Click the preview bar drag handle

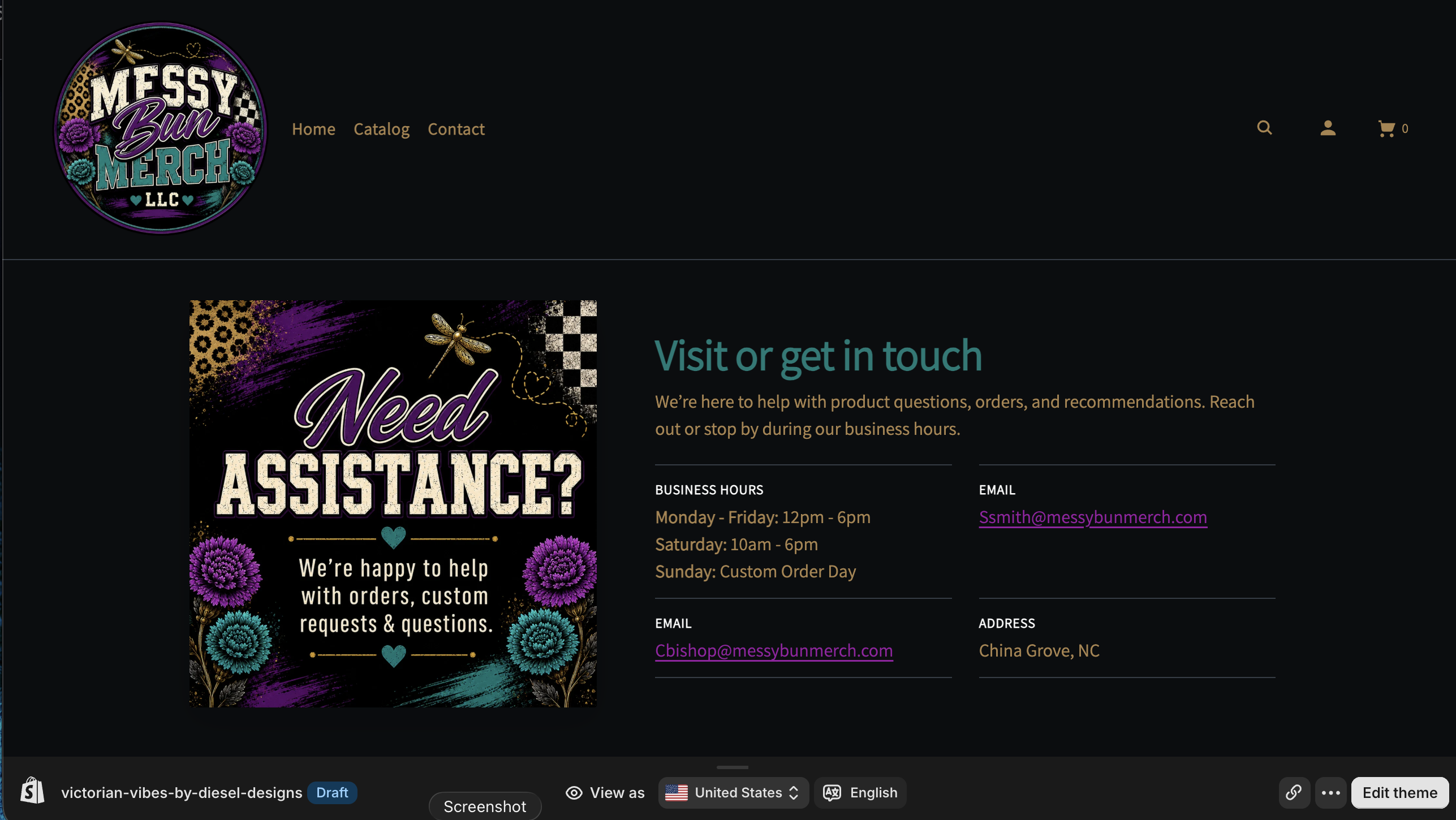(732, 767)
